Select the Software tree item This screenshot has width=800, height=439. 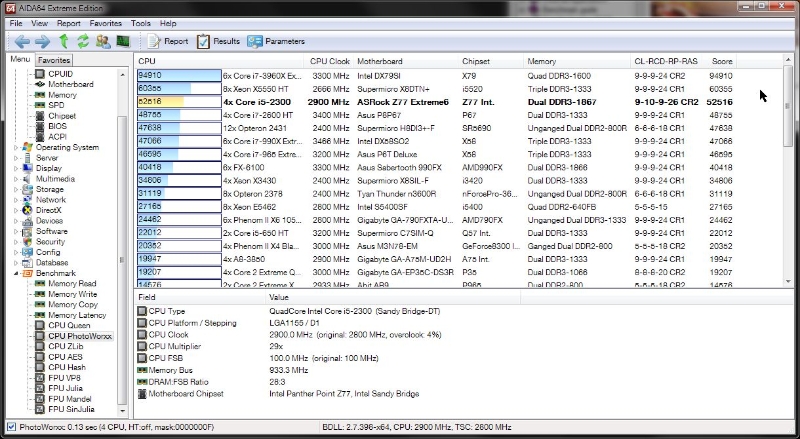pos(52,231)
